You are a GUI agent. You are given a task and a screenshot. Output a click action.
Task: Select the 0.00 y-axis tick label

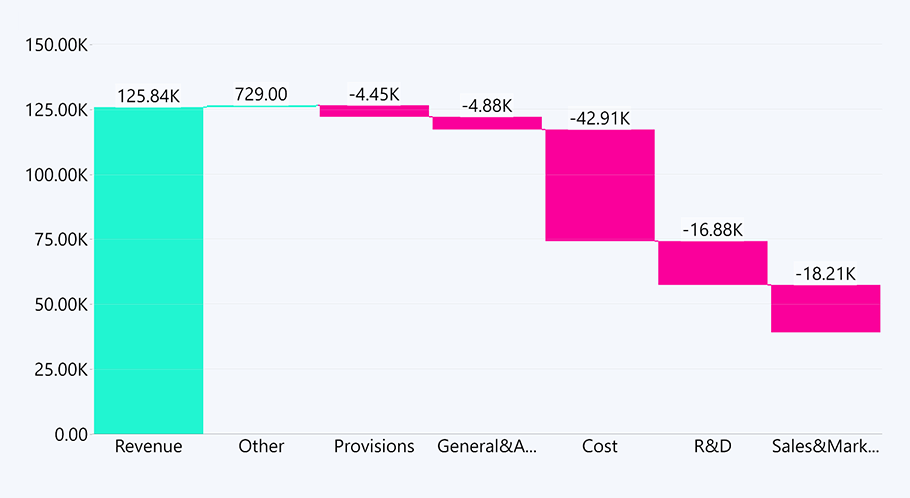click(71, 434)
